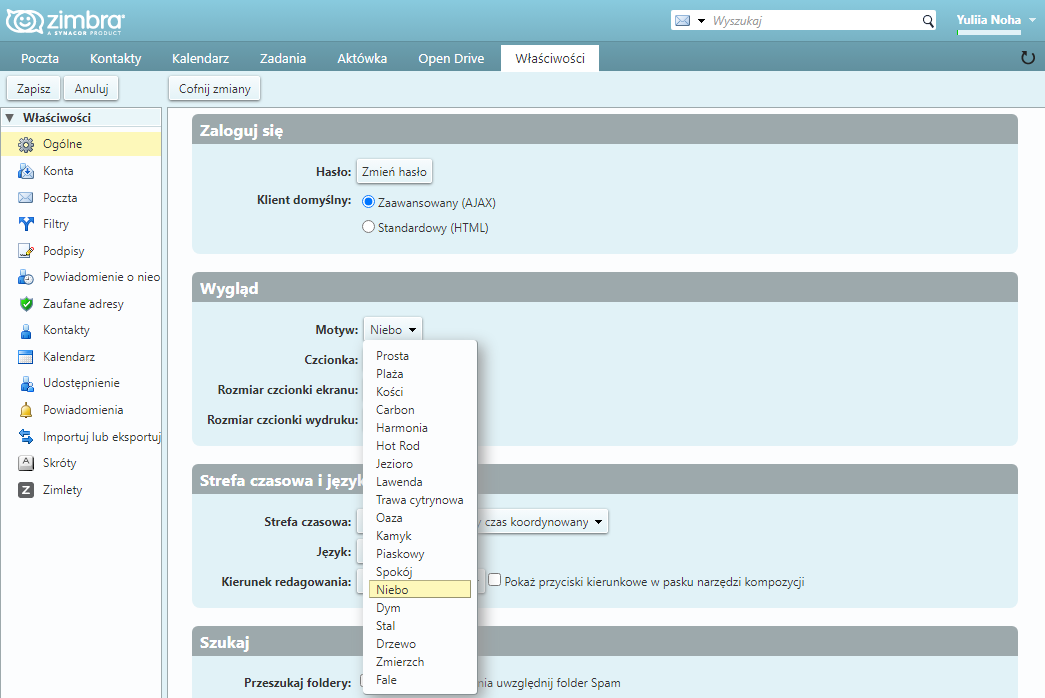Open the Motyw theme dropdown

393,329
